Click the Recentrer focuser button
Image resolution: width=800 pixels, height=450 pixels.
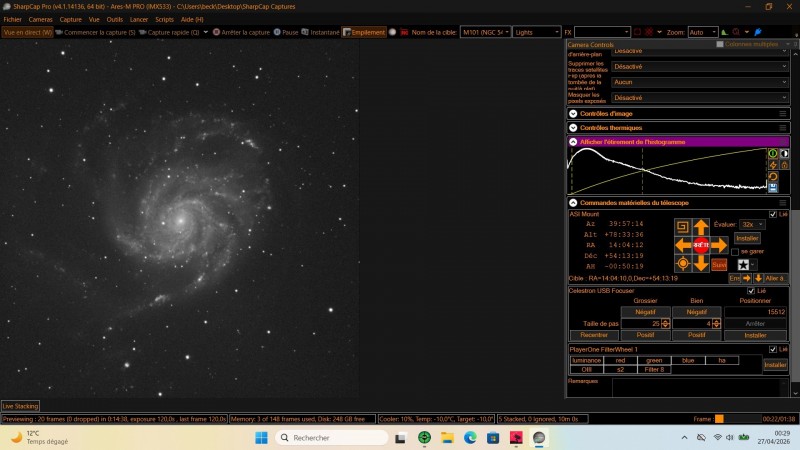pyautogui.click(x=594, y=335)
